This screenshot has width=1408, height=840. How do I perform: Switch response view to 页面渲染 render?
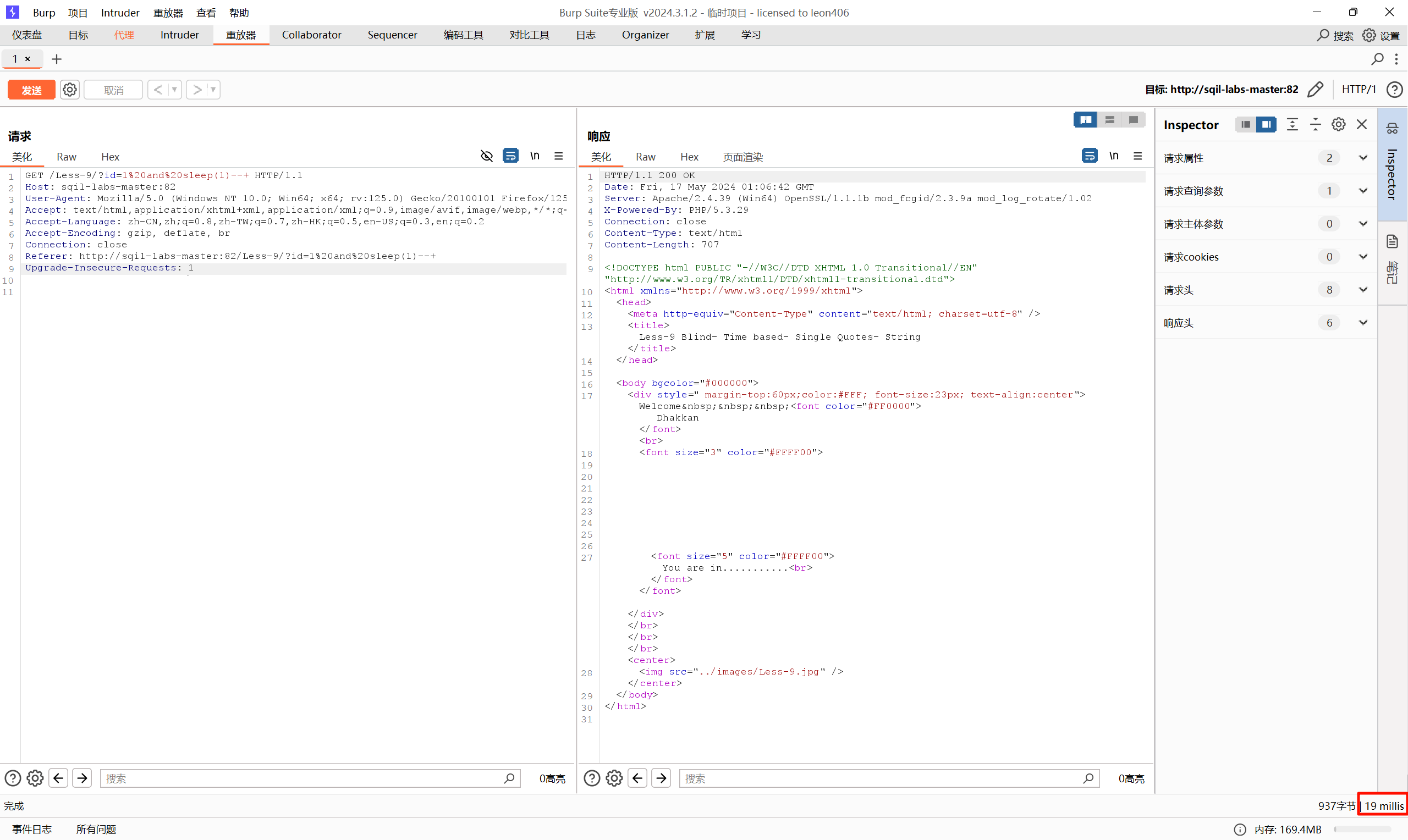point(743,157)
